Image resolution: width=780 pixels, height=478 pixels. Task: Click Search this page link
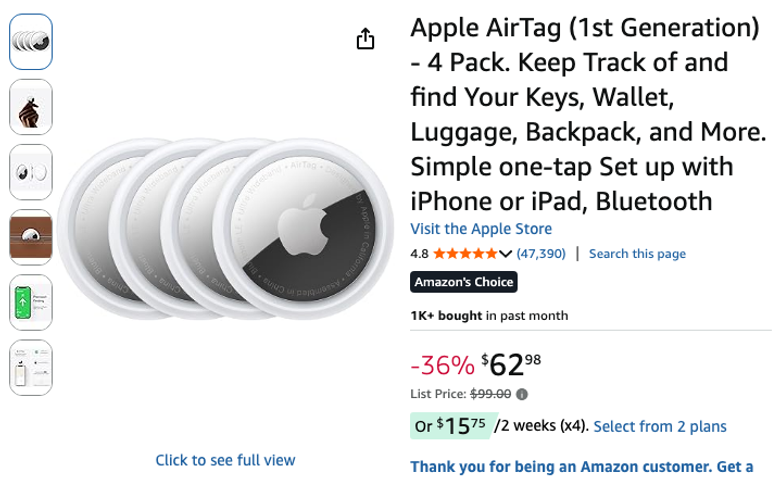point(637,254)
